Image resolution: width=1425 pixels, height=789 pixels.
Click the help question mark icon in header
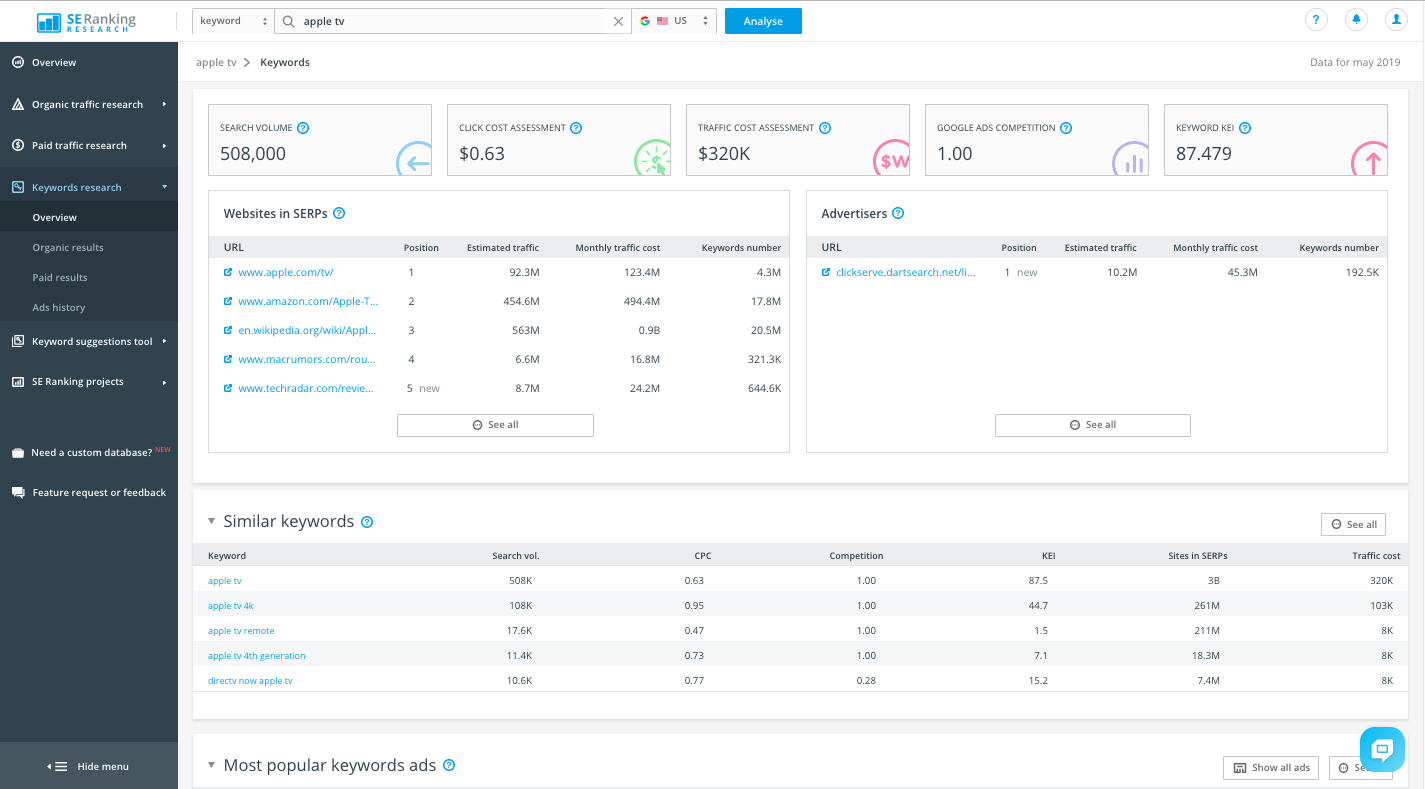pos(1318,20)
